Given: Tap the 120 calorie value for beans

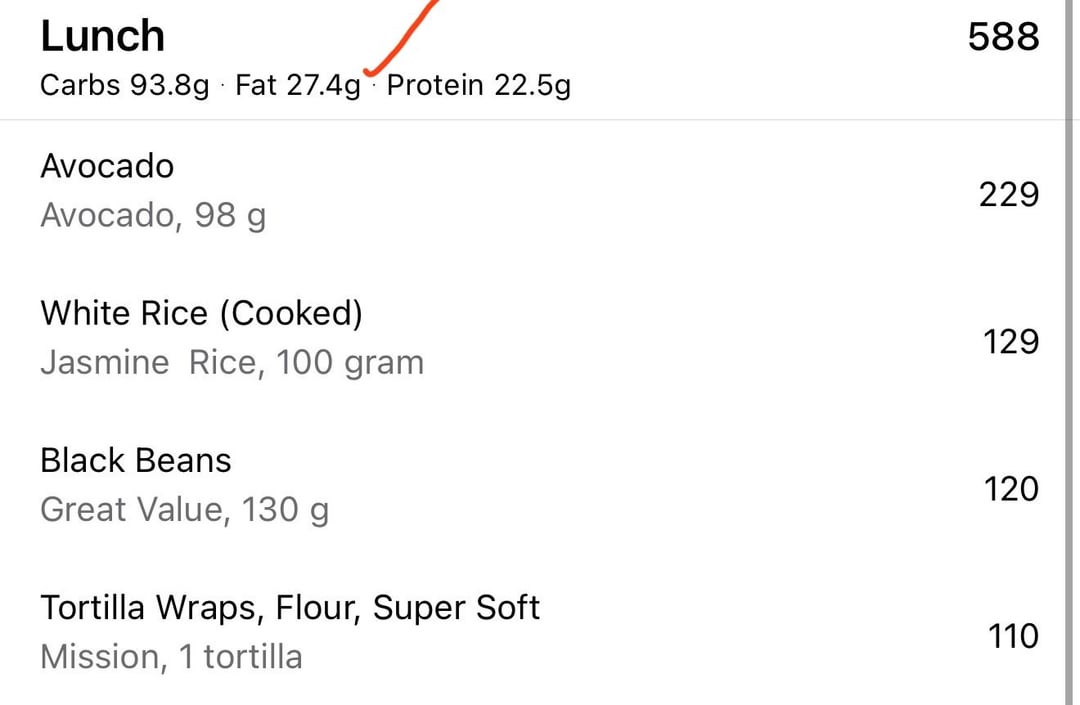Looking at the screenshot, I should (1008, 489).
